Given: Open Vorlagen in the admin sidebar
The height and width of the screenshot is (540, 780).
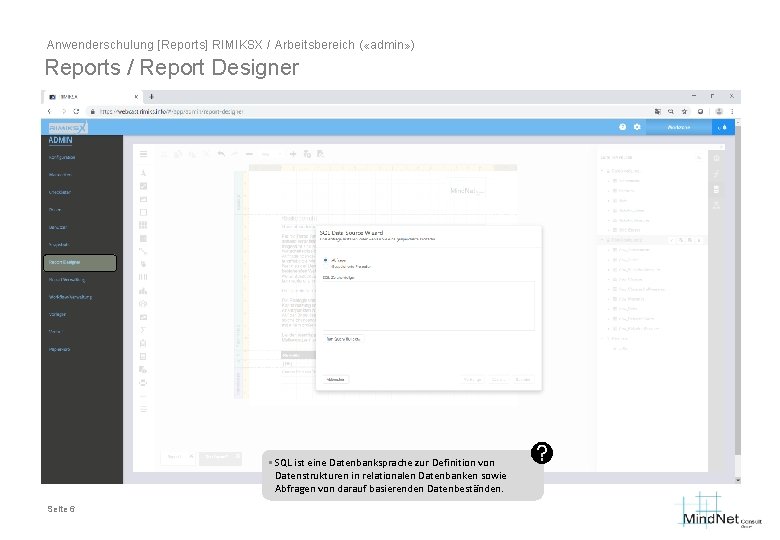Looking at the screenshot, I should [58, 315].
